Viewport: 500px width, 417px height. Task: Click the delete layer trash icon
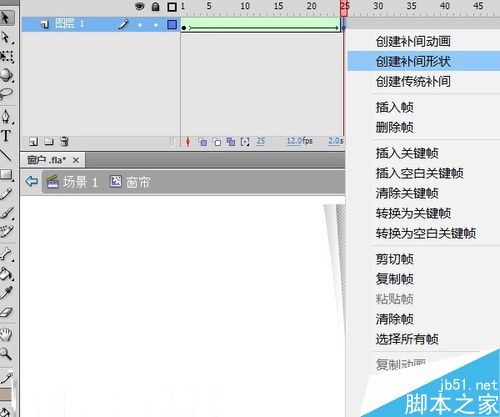(64, 142)
